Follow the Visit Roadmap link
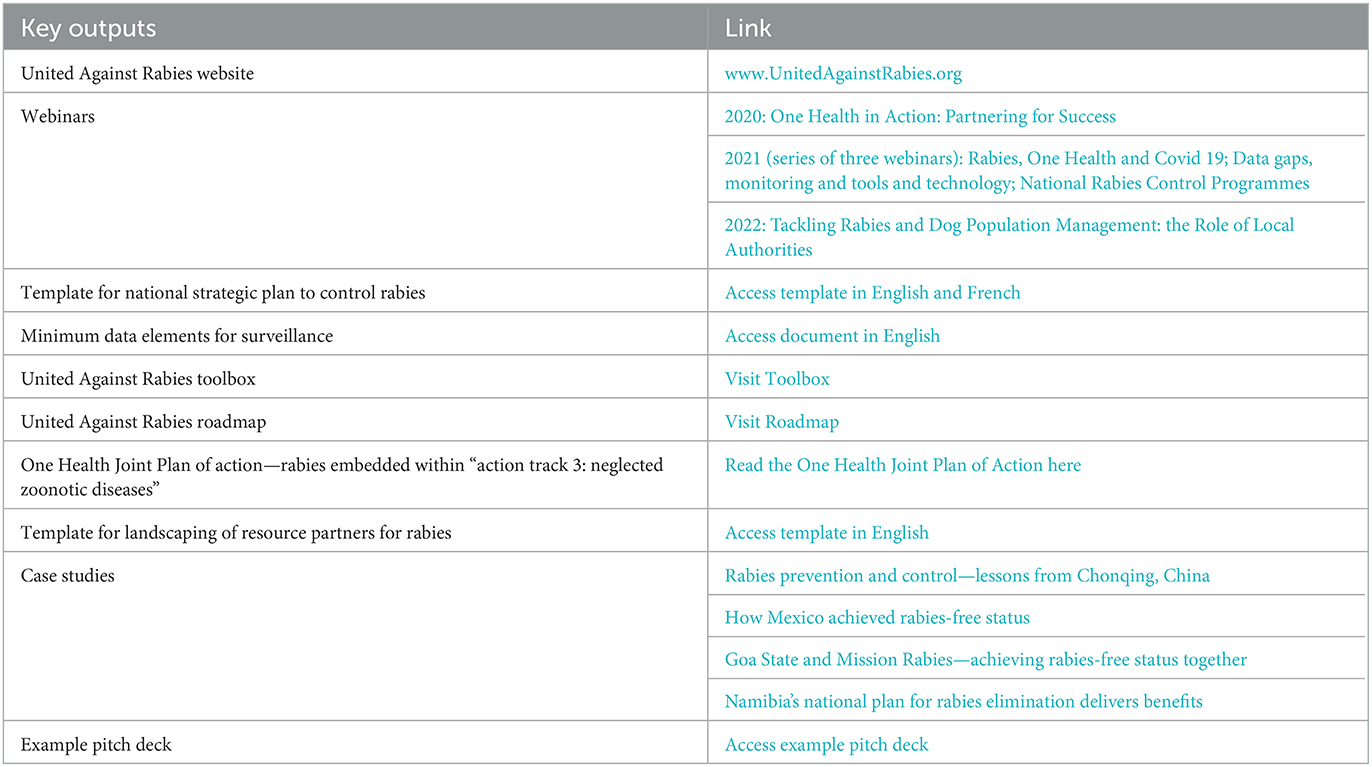The width and height of the screenshot is (1372, 767). point(782,422)
